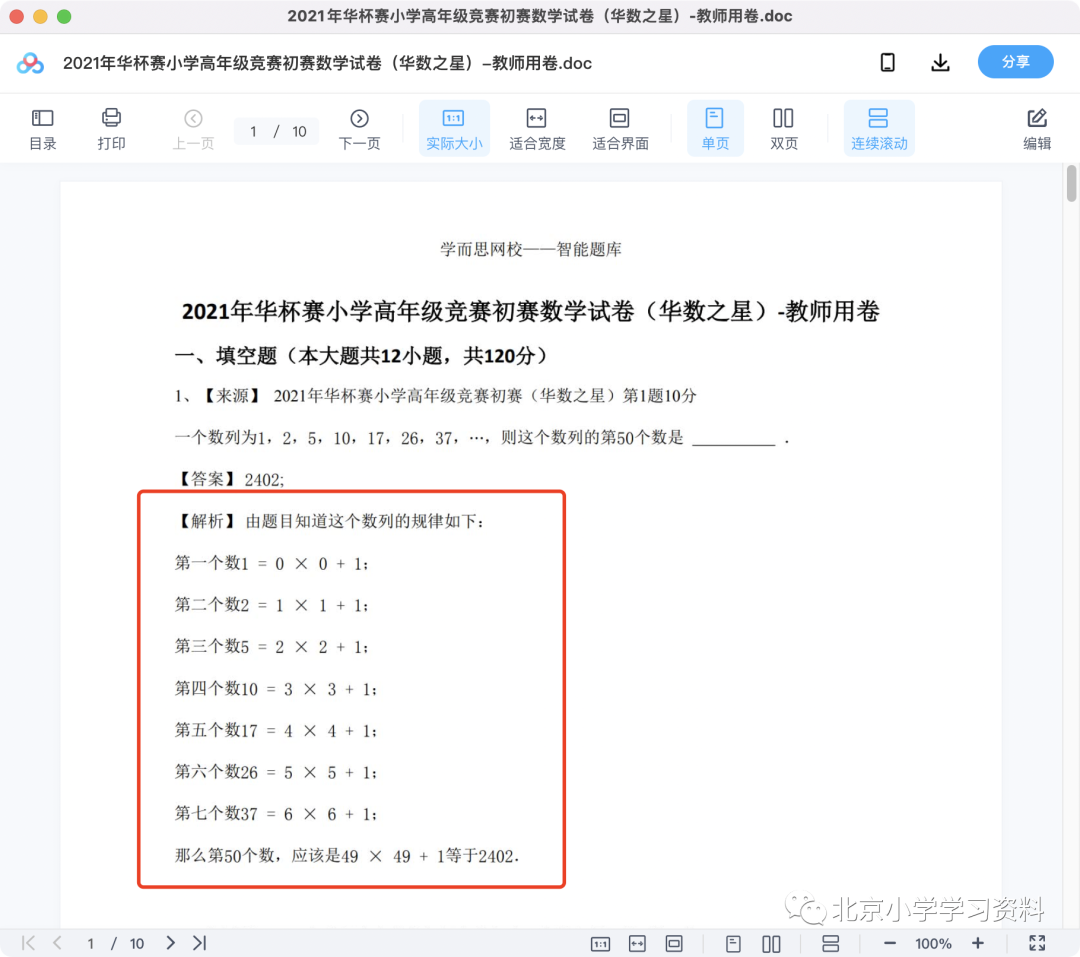Click the line 那么第50个数 conclusion
This screenshot has height=957, width=1080.
coord(346,856)
